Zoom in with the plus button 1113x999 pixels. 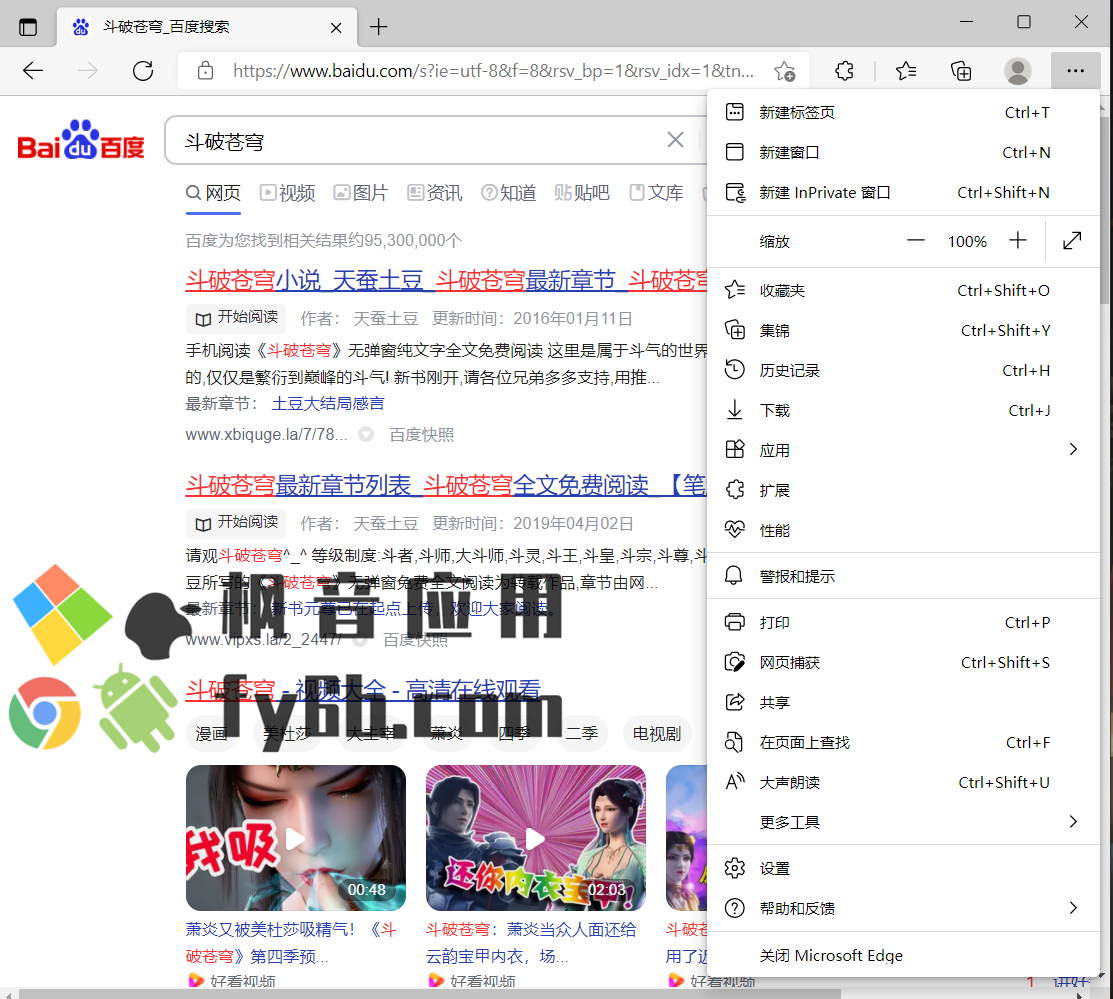pos(1017,241)
